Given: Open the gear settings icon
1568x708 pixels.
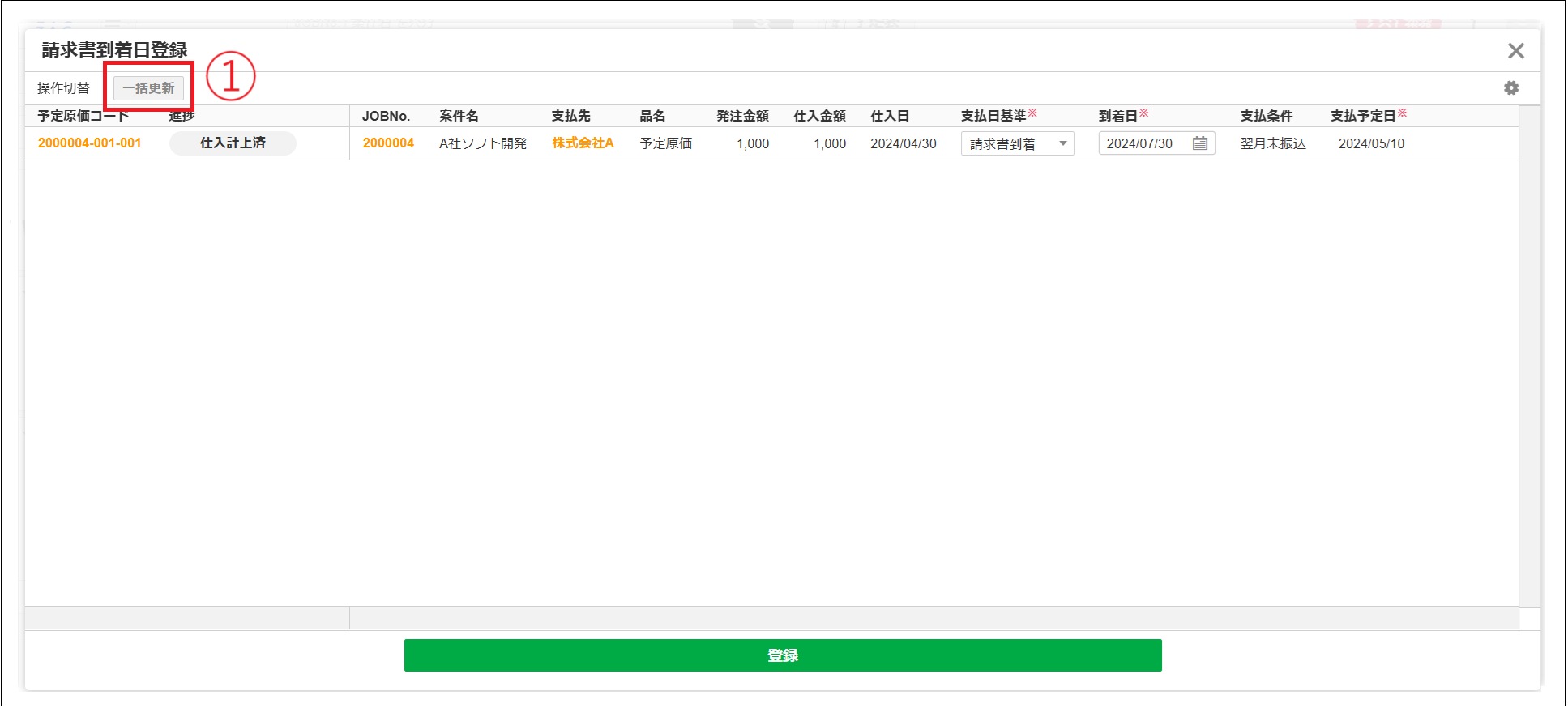Looking at the screenshot, I should [1511, 88].
